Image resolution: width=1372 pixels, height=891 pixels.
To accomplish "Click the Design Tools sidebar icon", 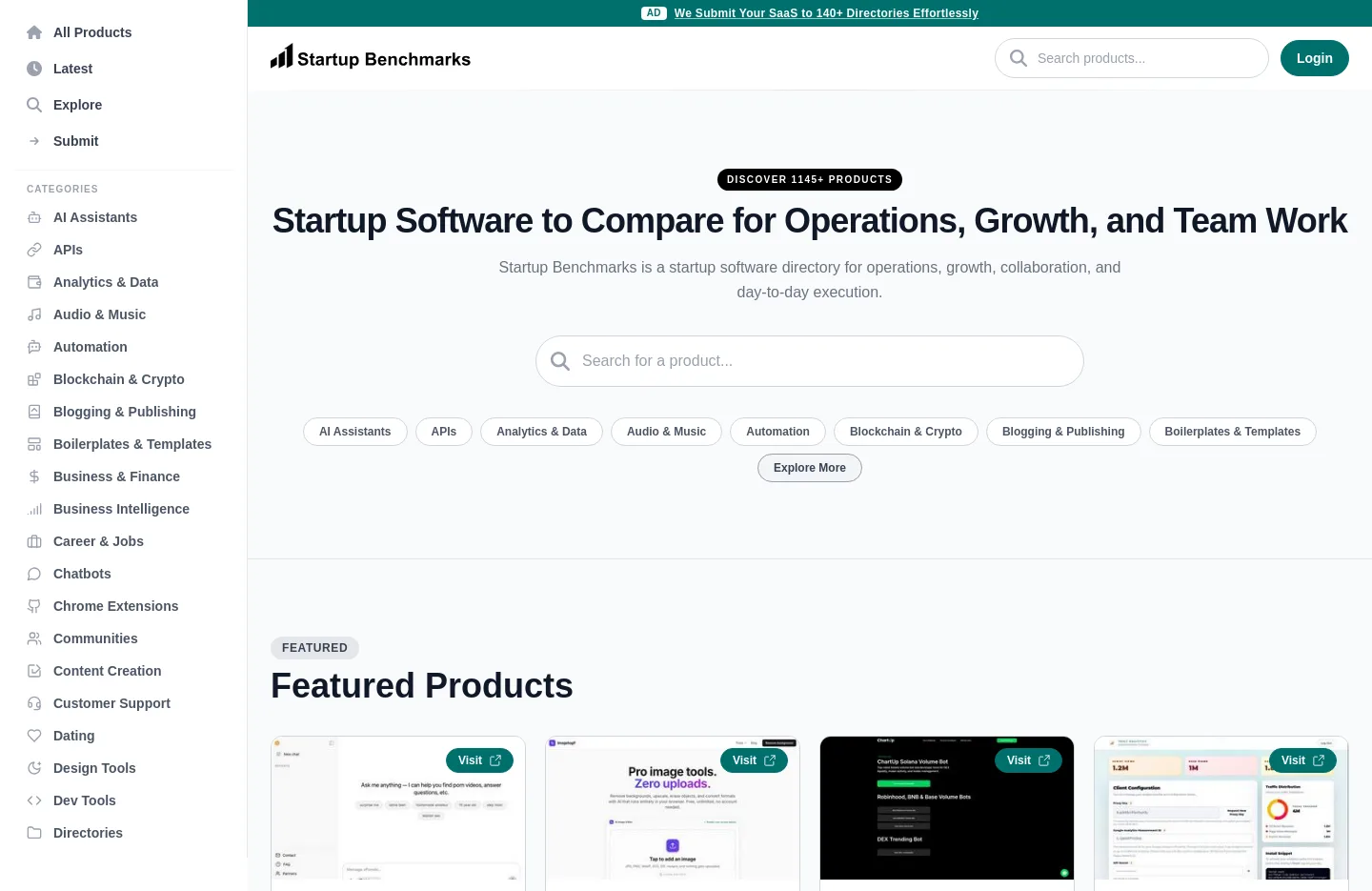I will click(34, 768).
